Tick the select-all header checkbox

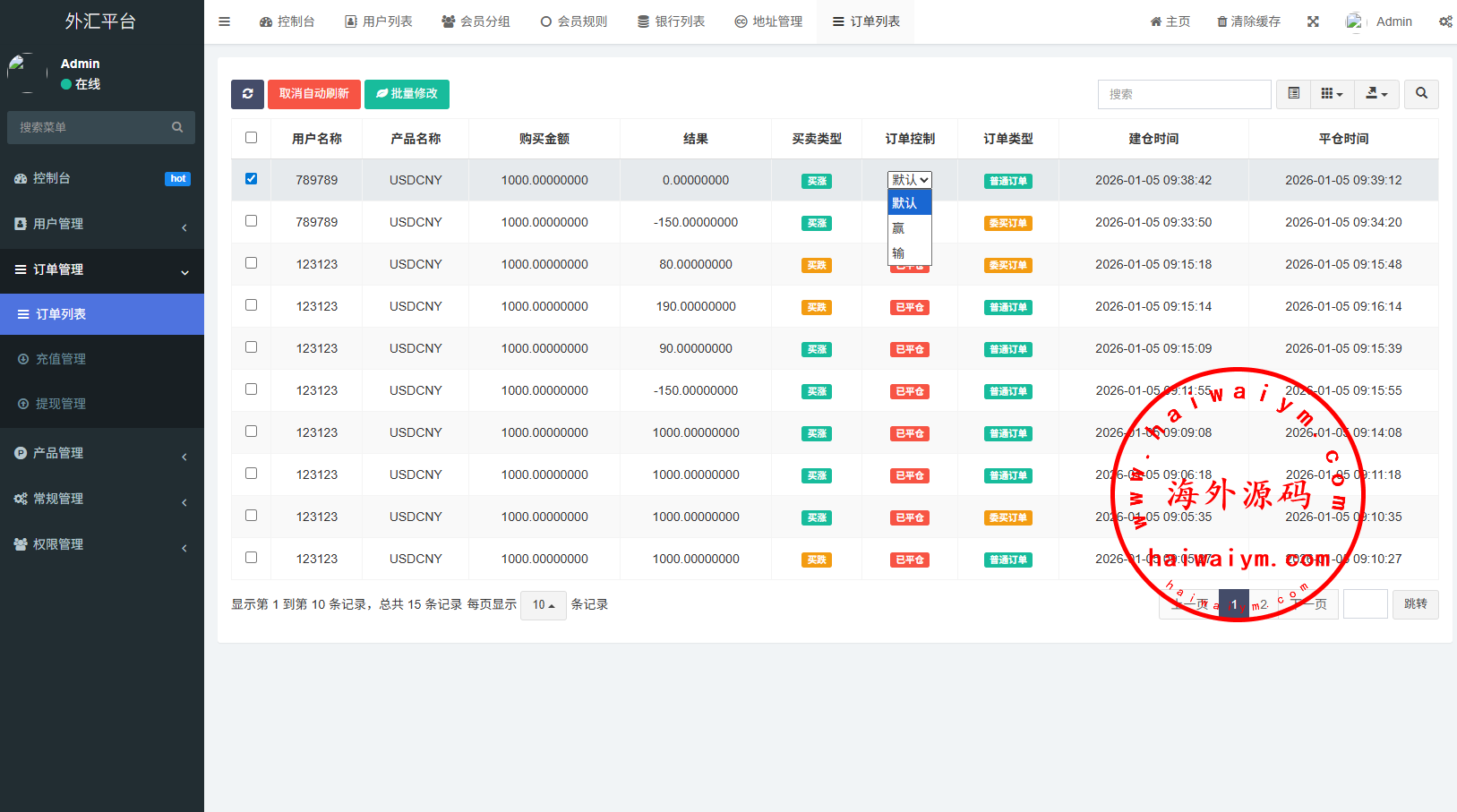(251, 138)
